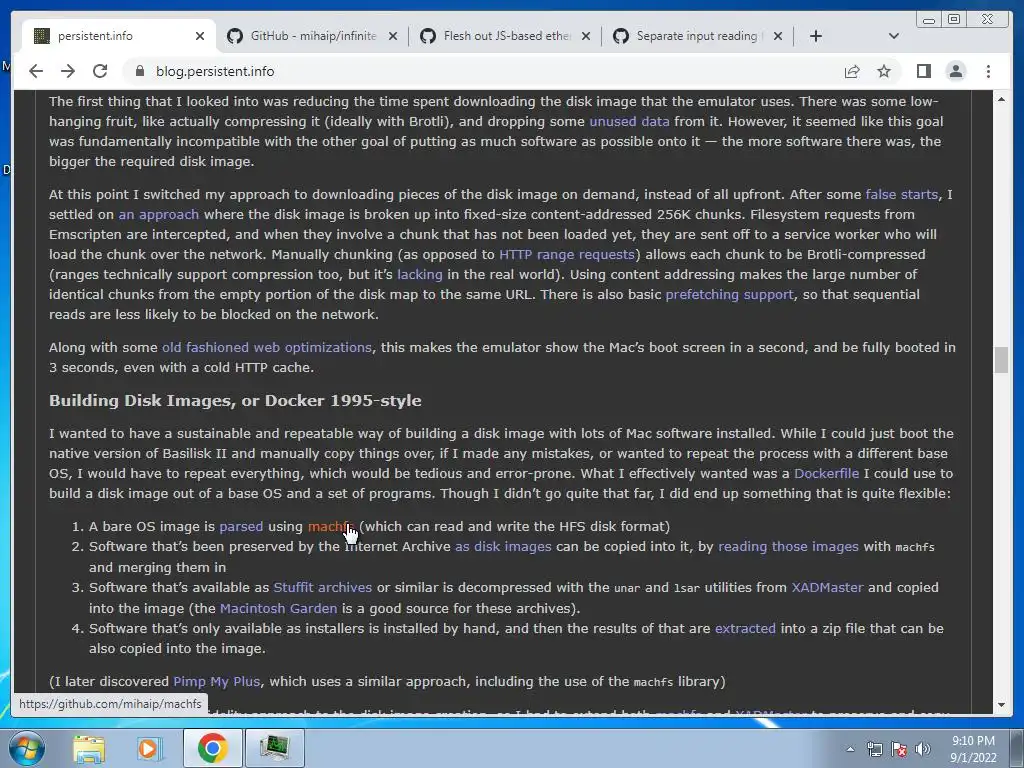1024x768 pixels.
Task: Open the 'as disk images' link
Action: [503, 547]
